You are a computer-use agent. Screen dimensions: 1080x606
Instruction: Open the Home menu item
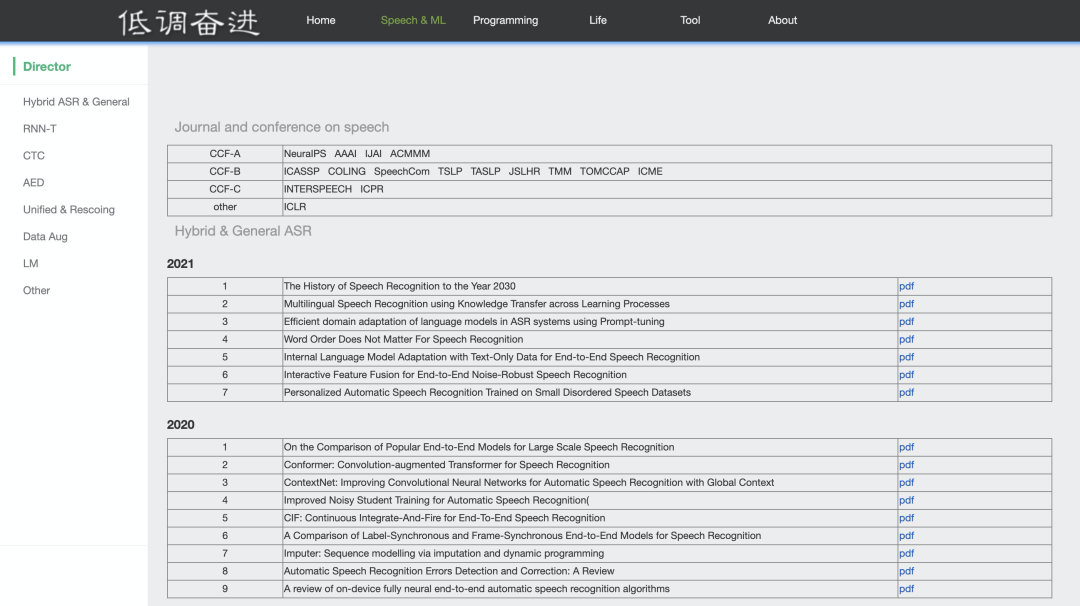(x=321, y=21)
